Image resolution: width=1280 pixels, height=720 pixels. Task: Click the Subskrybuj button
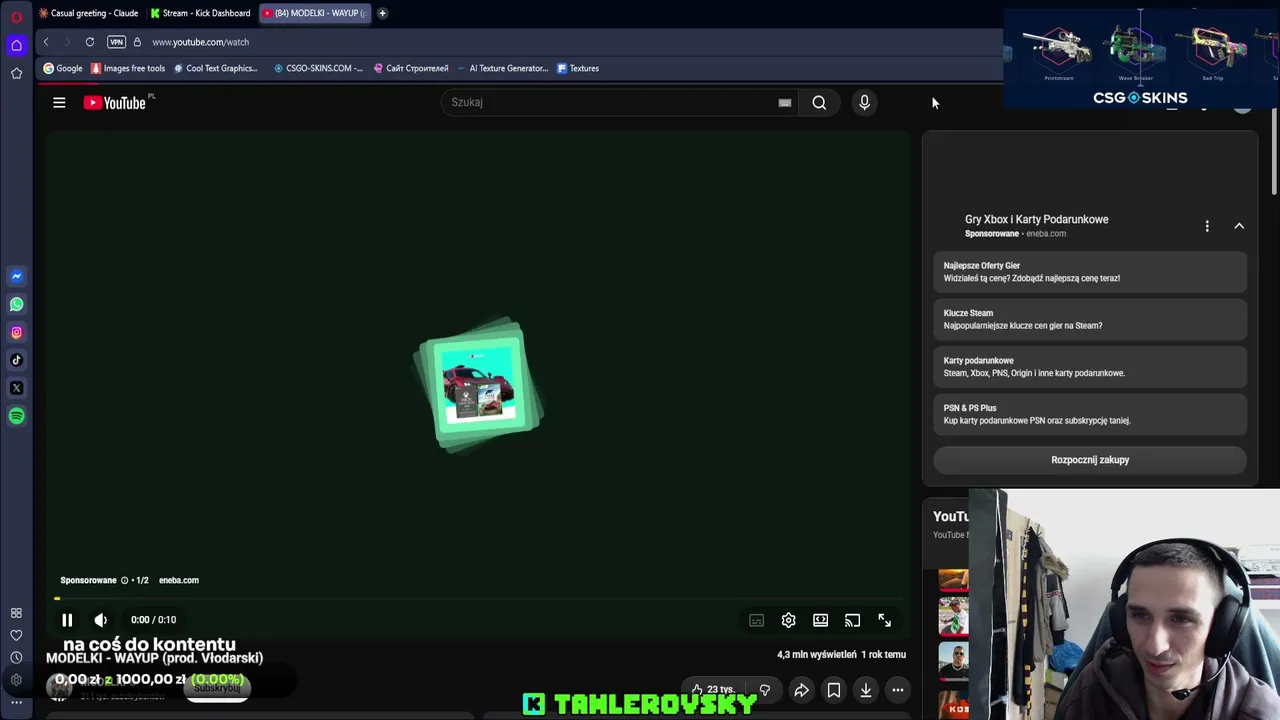(x=217, y=689)
